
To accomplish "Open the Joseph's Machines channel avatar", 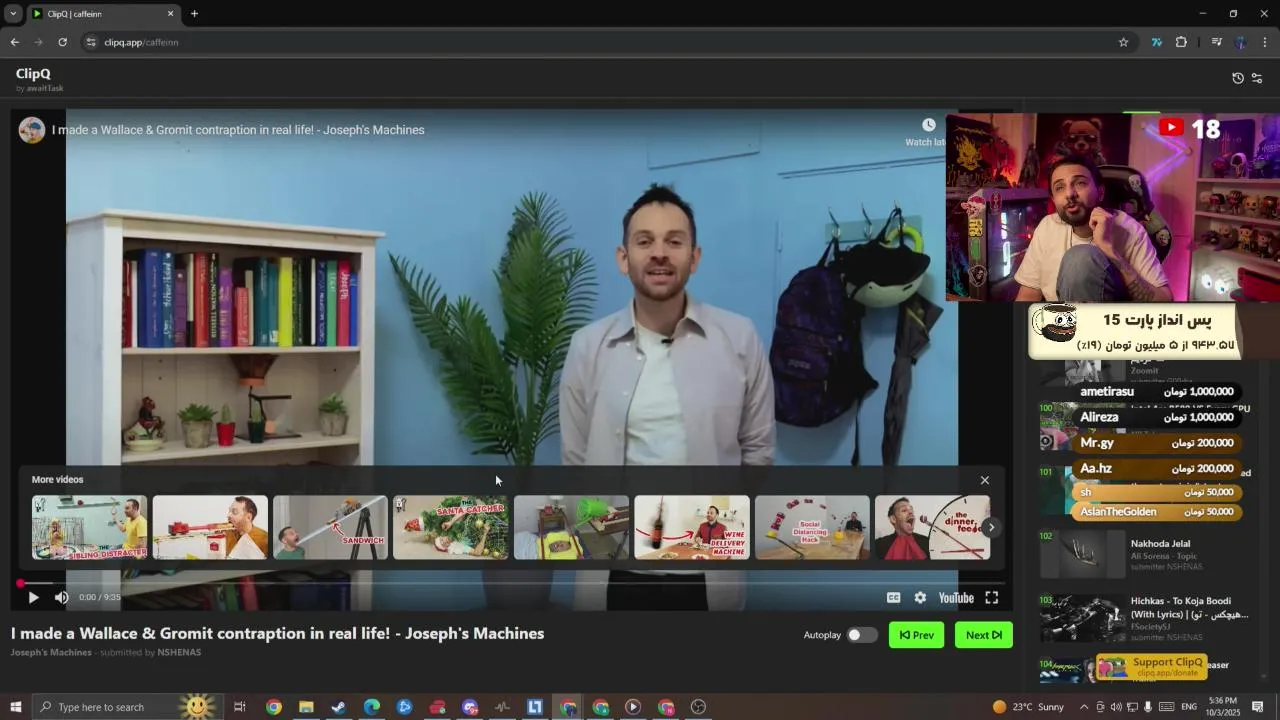I will pyautogui.click(x=32, y=130).
